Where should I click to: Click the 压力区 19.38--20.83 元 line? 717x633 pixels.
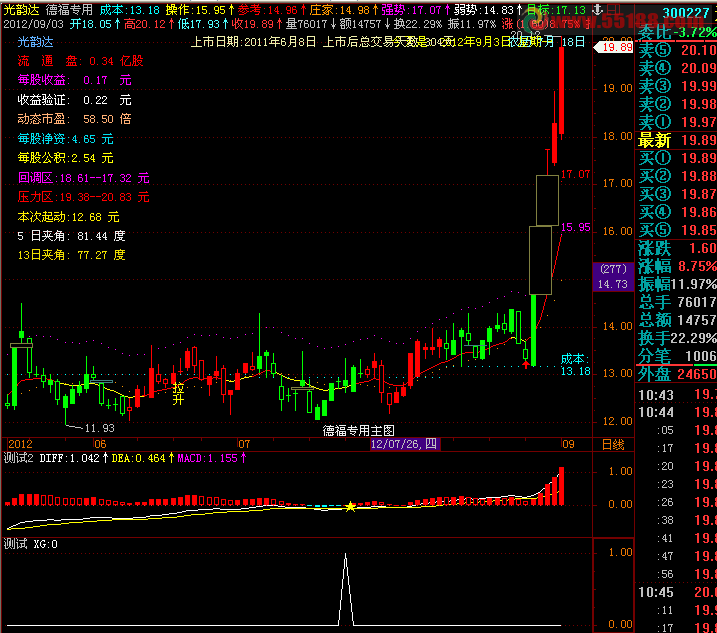(x=84, y=197)
